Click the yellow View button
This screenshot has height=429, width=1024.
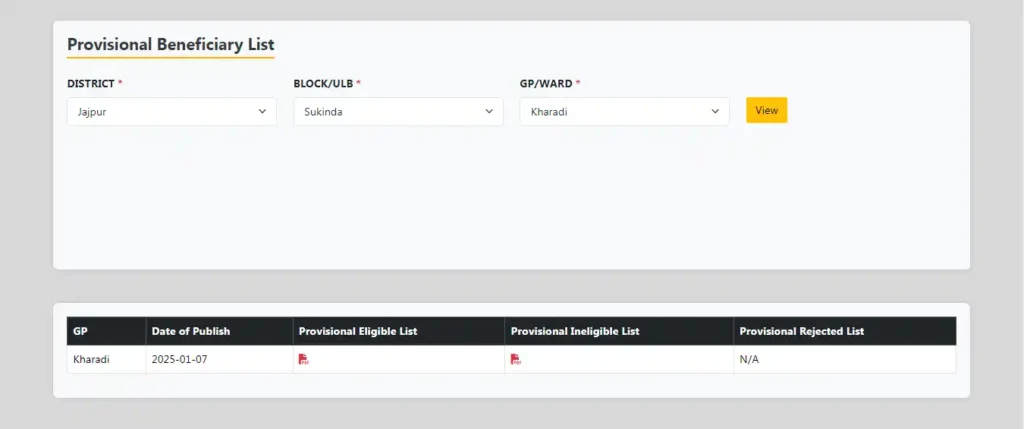[767, 110]
